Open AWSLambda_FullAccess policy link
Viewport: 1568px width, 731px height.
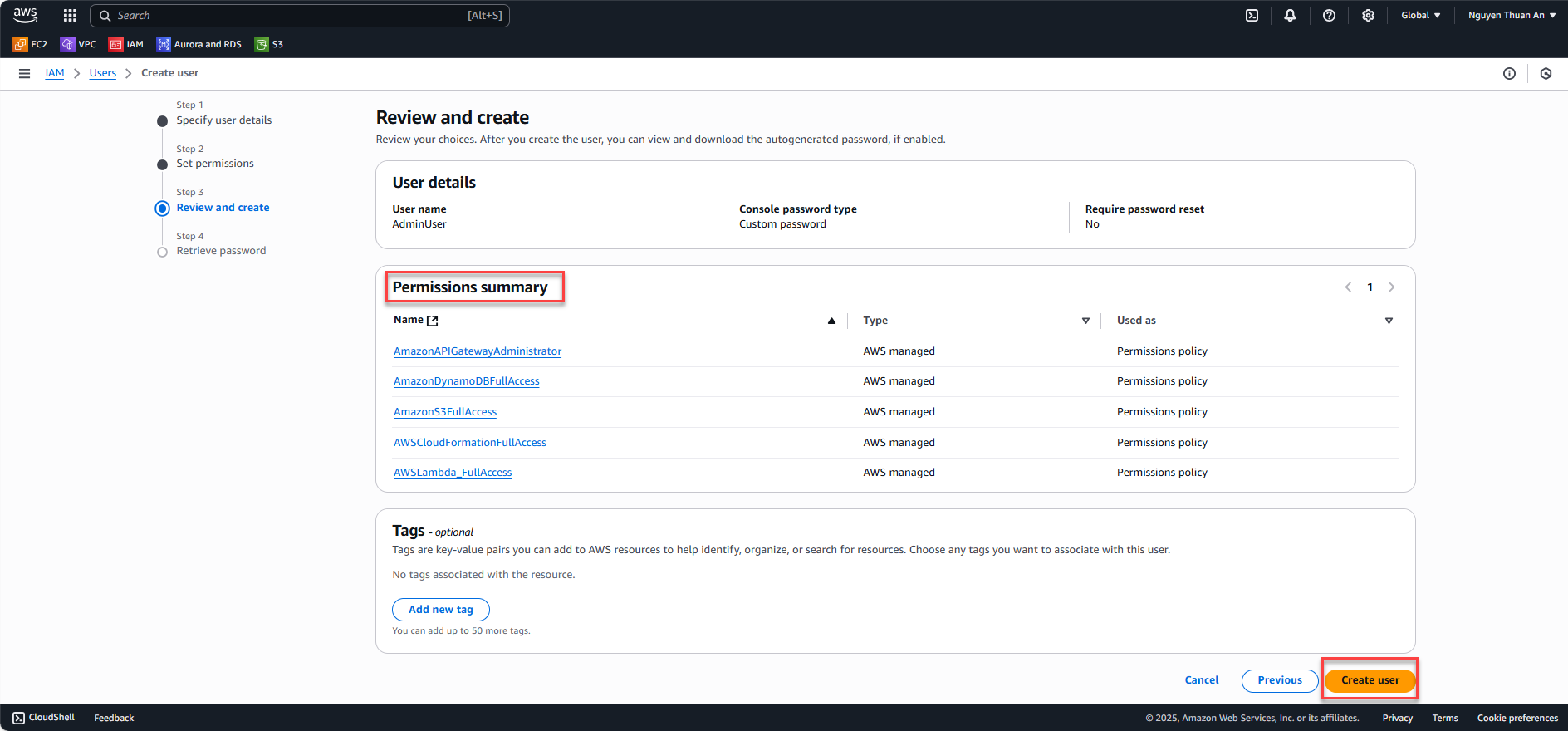click(x=453, y=473)
